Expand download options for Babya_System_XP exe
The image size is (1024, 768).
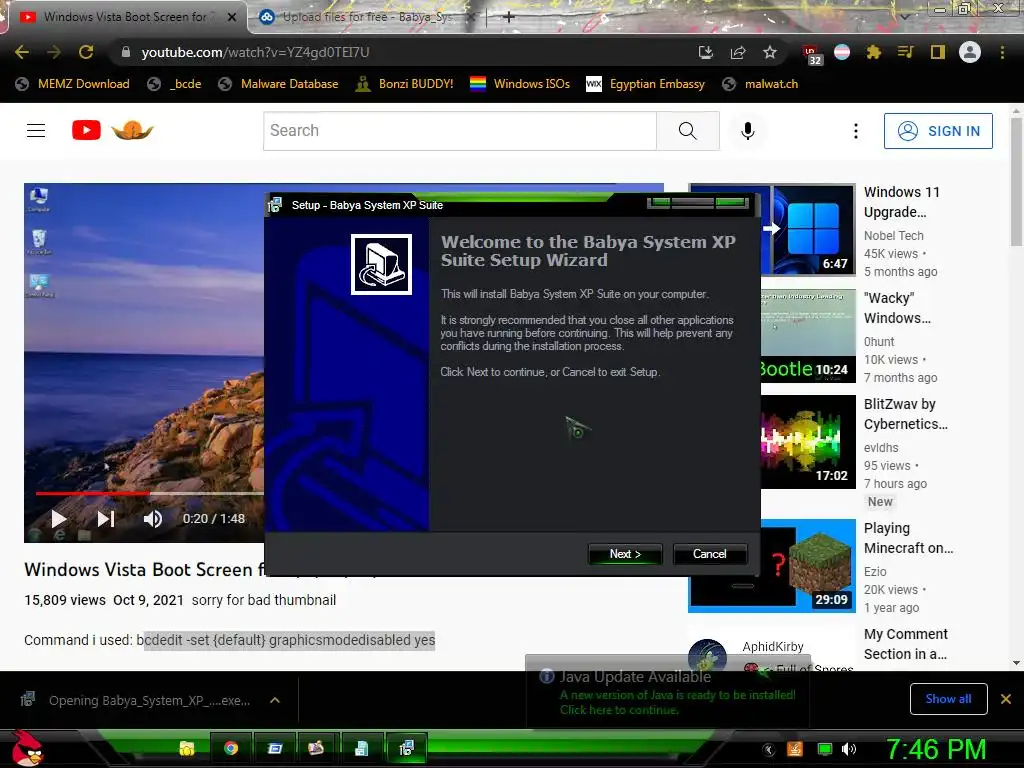click(275, 700)
